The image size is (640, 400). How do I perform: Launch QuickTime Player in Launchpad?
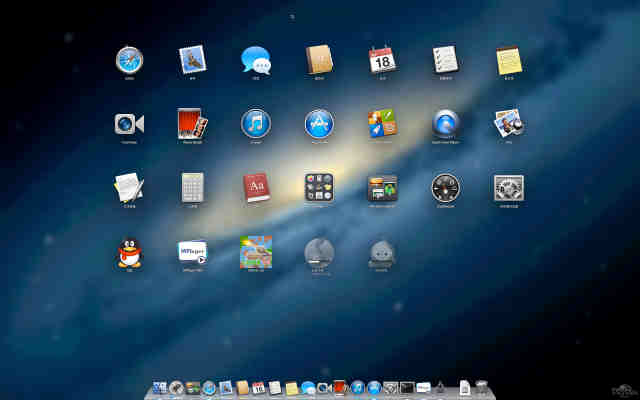click(x=446, y=124)
